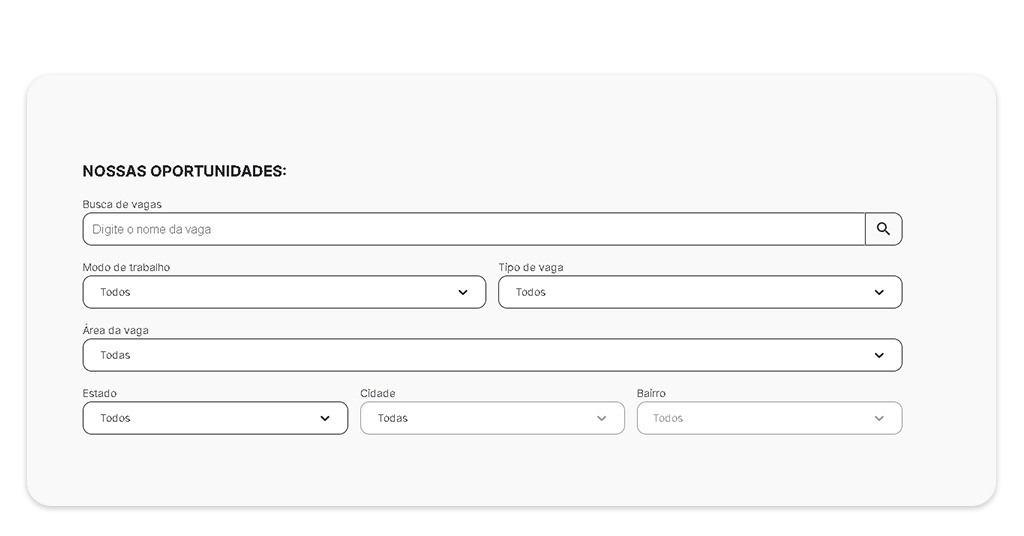Screen dimensions: 1024x536
Task: Expand the Tipo de vaga dropdown showing Todos
Action: [690, 292]
